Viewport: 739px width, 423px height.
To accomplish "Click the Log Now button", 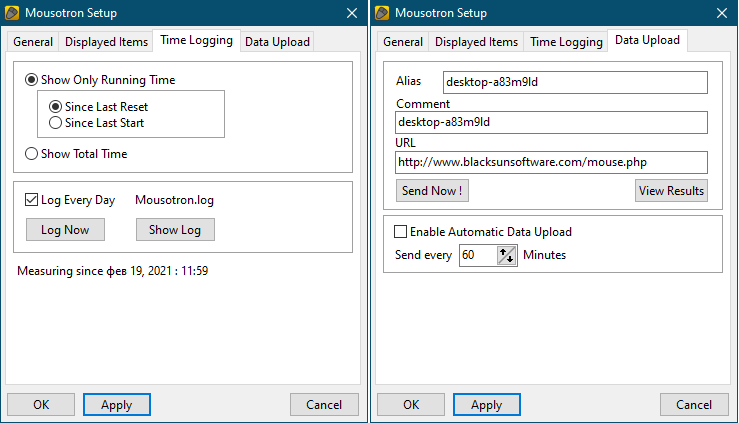I will [x=65, y=229].
